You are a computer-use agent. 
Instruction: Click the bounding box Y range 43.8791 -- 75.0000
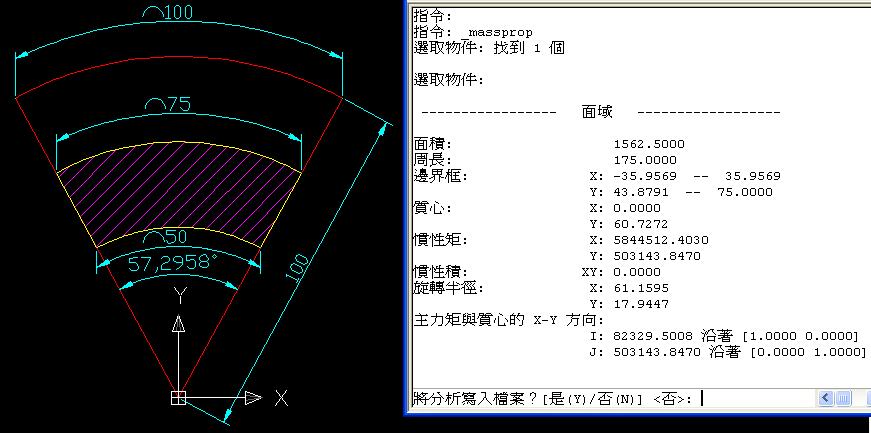coord(693,192)
